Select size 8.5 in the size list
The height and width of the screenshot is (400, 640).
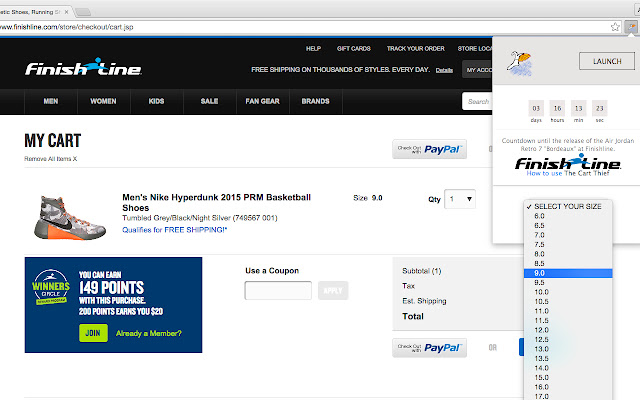coord(568,264)
